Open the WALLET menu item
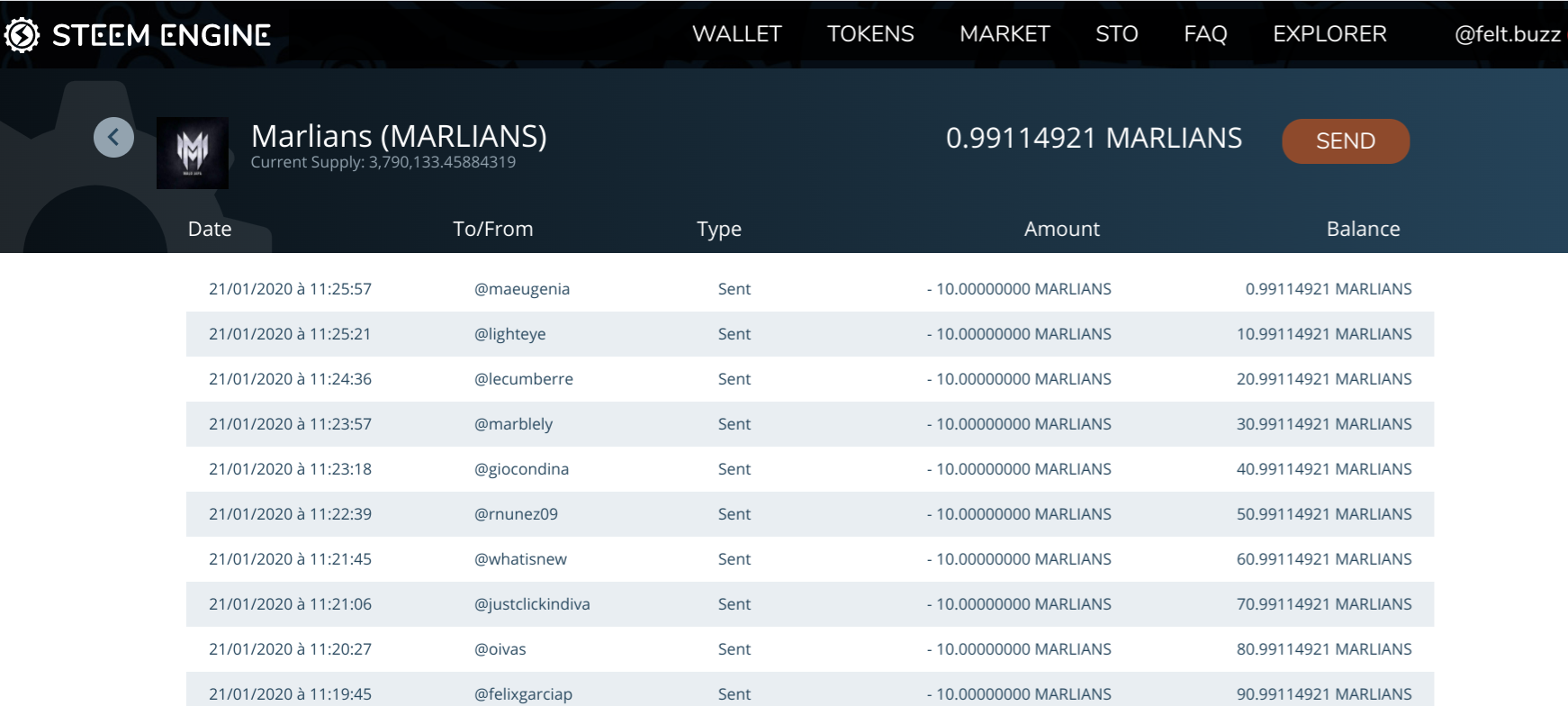This screenshot has width=1568, height=706. (737, 34)
